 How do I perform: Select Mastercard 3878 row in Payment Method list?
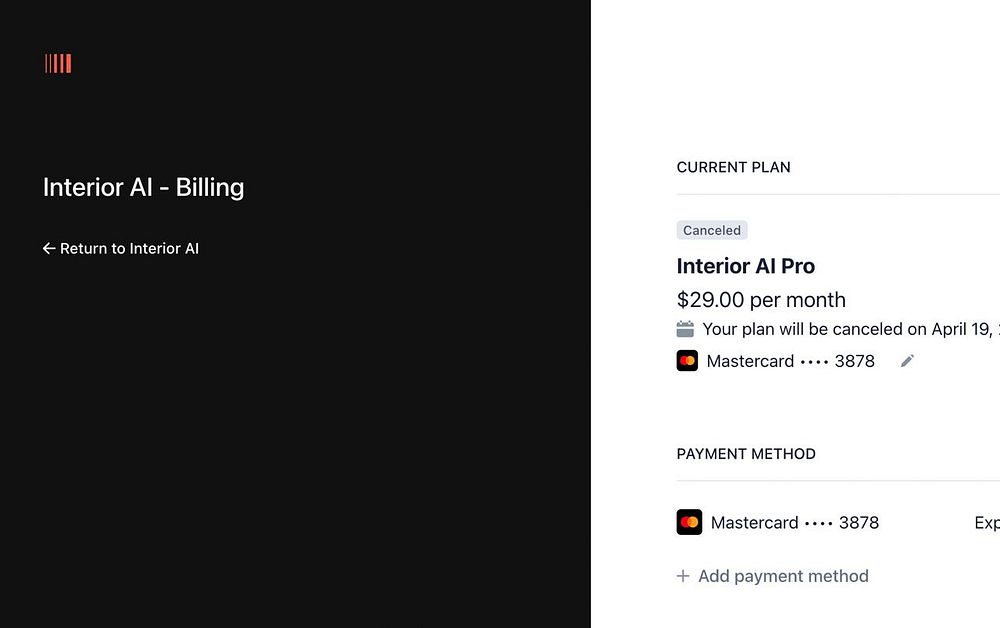[795, 522]
